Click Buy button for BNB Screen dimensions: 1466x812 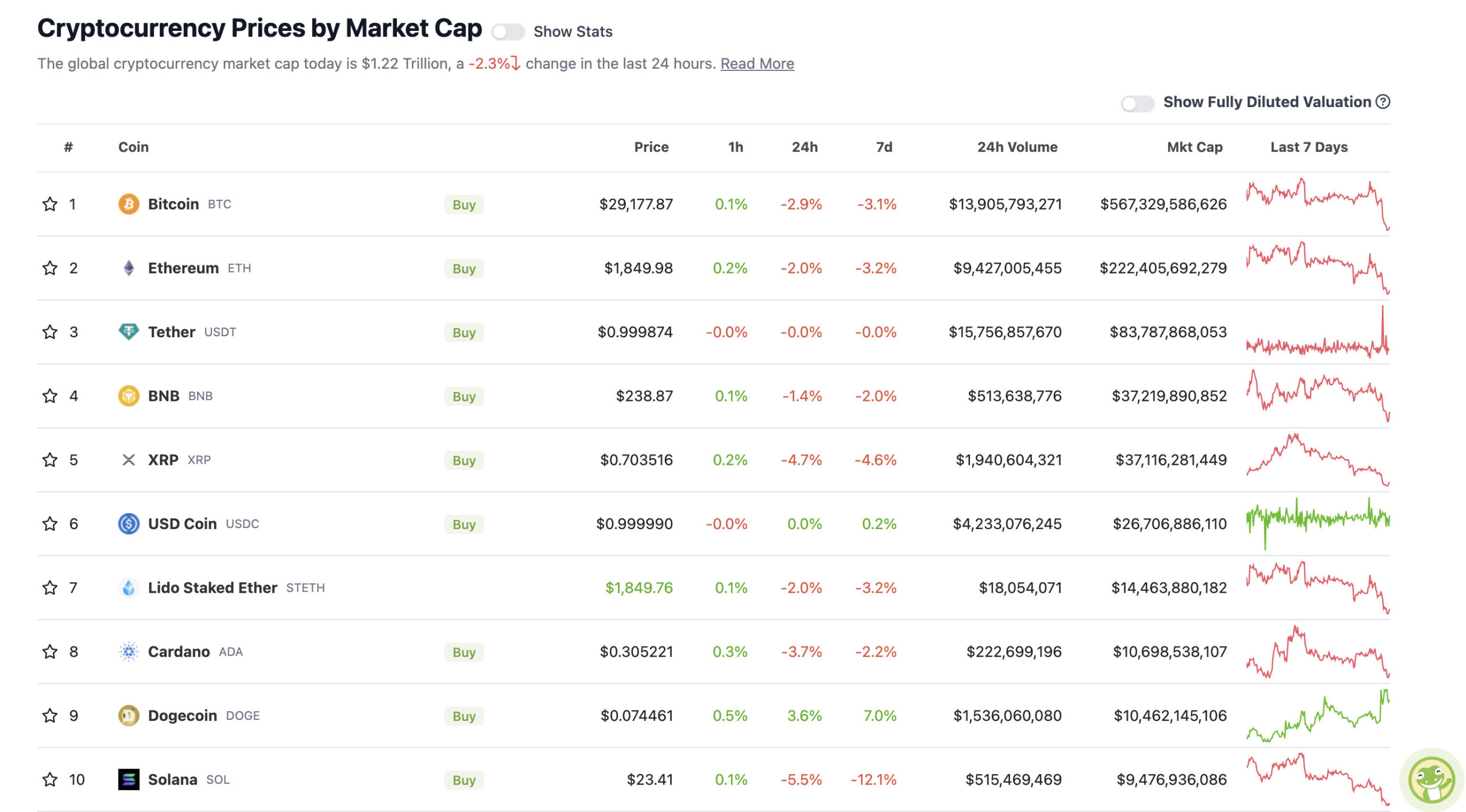464,396
